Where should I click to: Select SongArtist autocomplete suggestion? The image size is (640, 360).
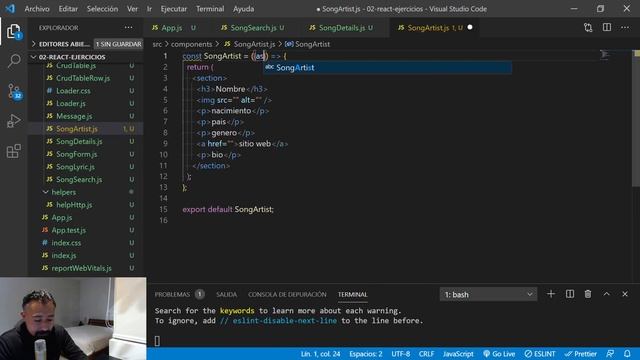[387, 68]
